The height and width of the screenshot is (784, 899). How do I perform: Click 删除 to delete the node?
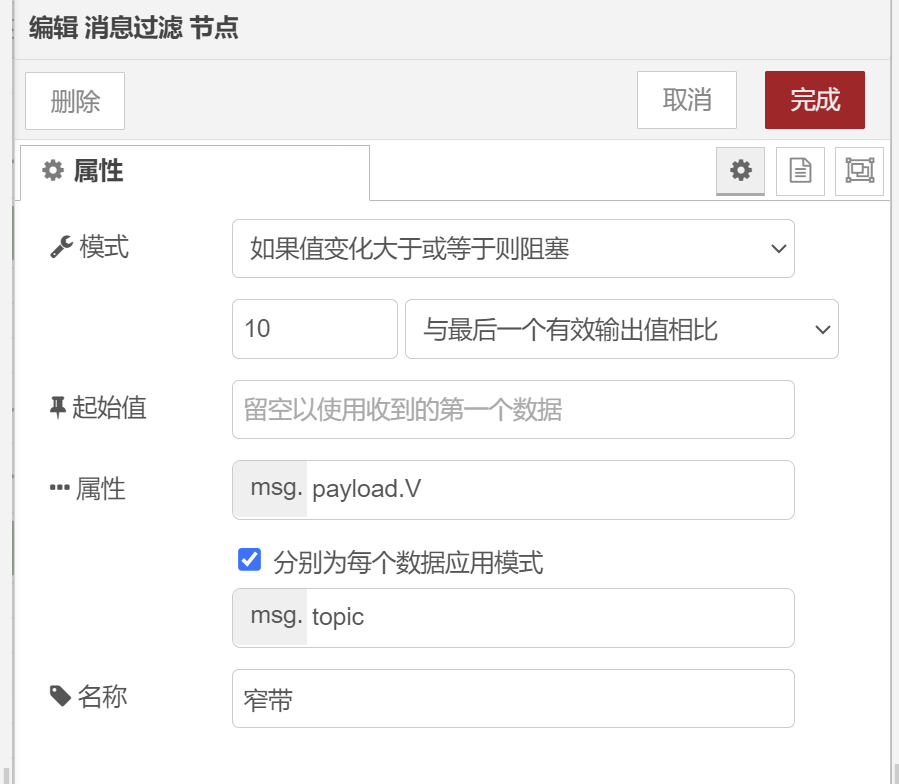(75, 101)
